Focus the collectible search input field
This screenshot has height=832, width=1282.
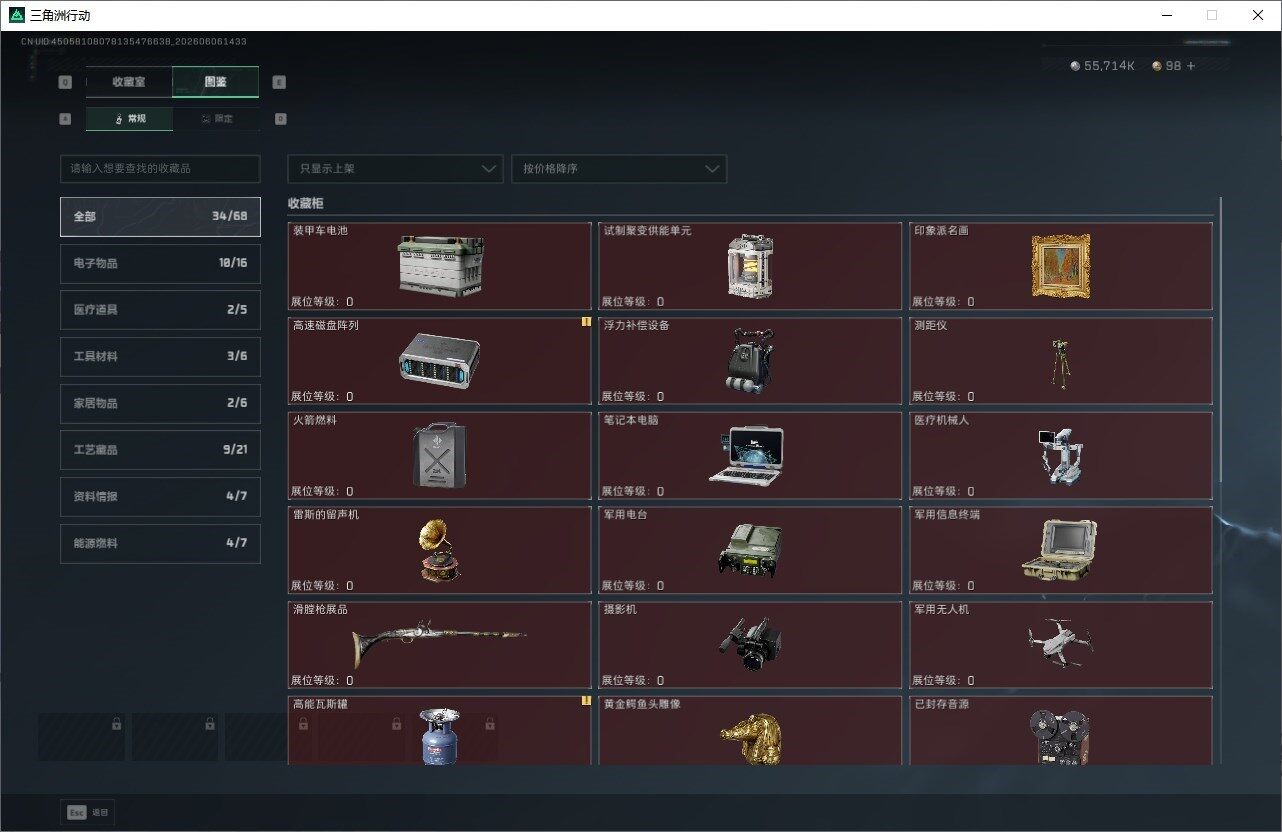160,169
